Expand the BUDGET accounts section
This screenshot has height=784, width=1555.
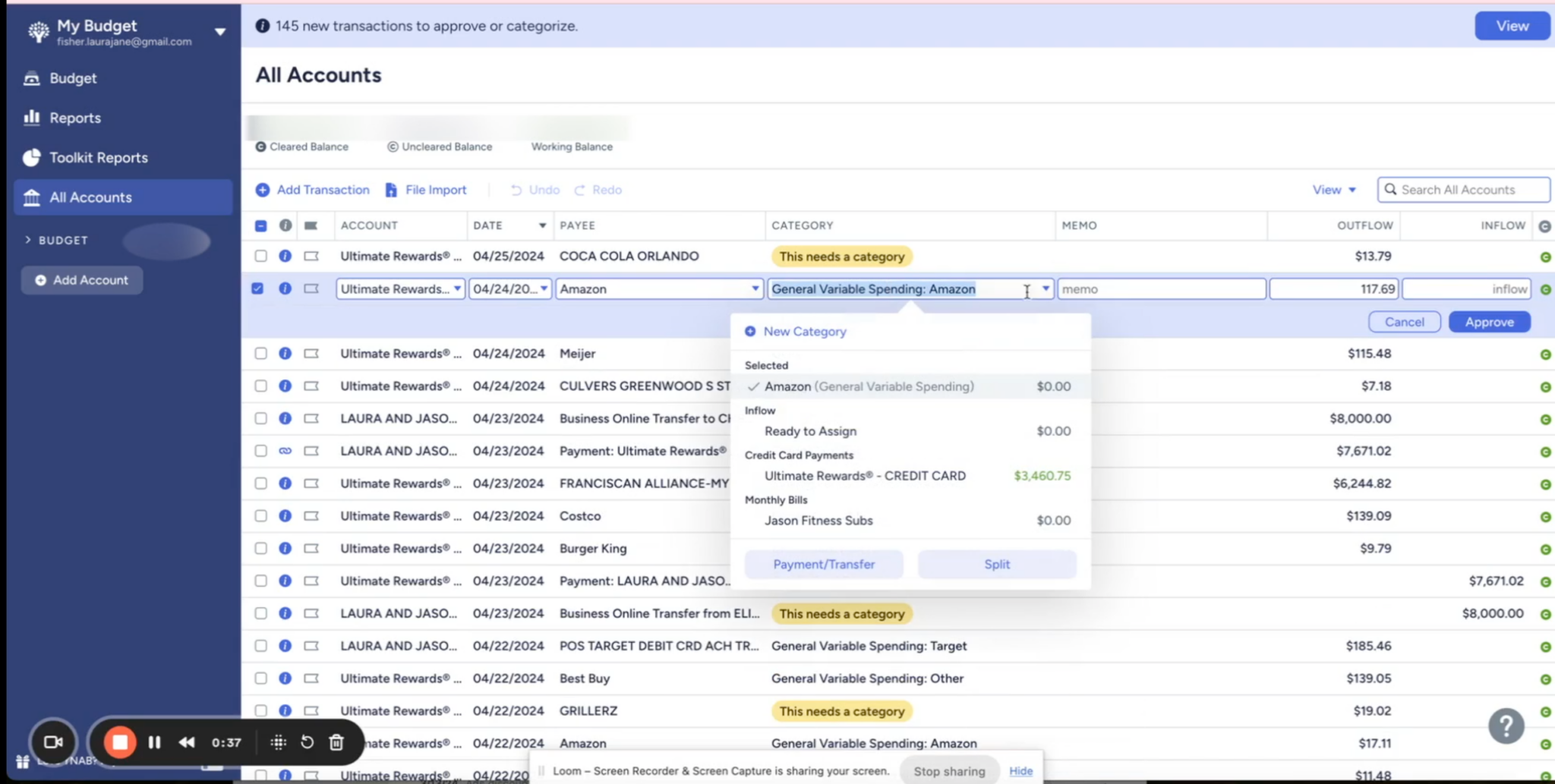coord(28,240)
